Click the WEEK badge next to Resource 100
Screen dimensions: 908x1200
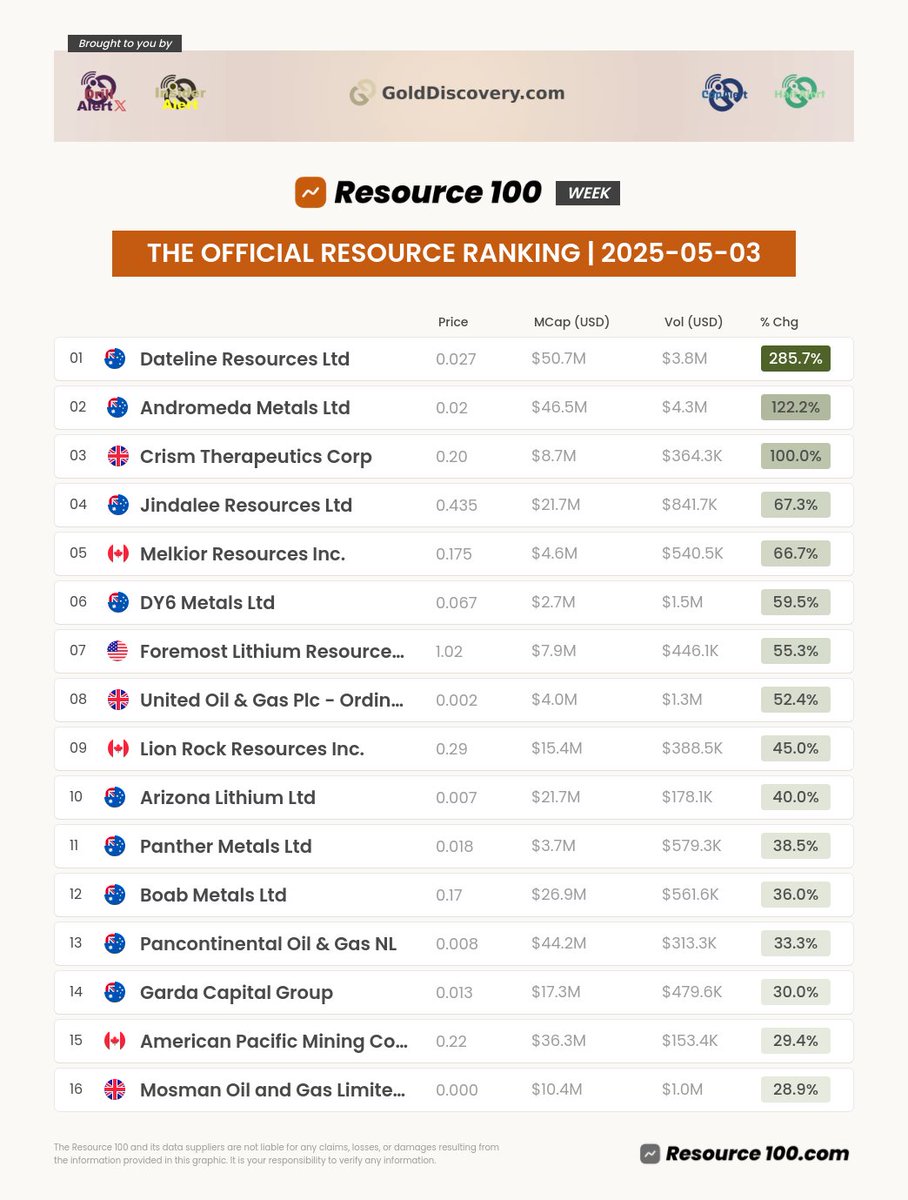click(588, 193)
